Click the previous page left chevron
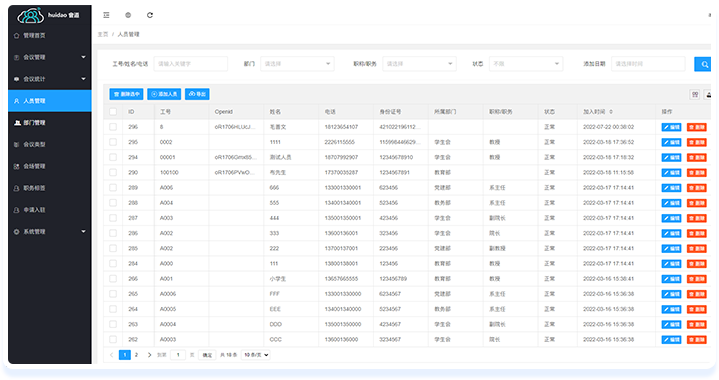Viewport: 719px width, 380px height. pyautogui.click(x=111, y=355)
